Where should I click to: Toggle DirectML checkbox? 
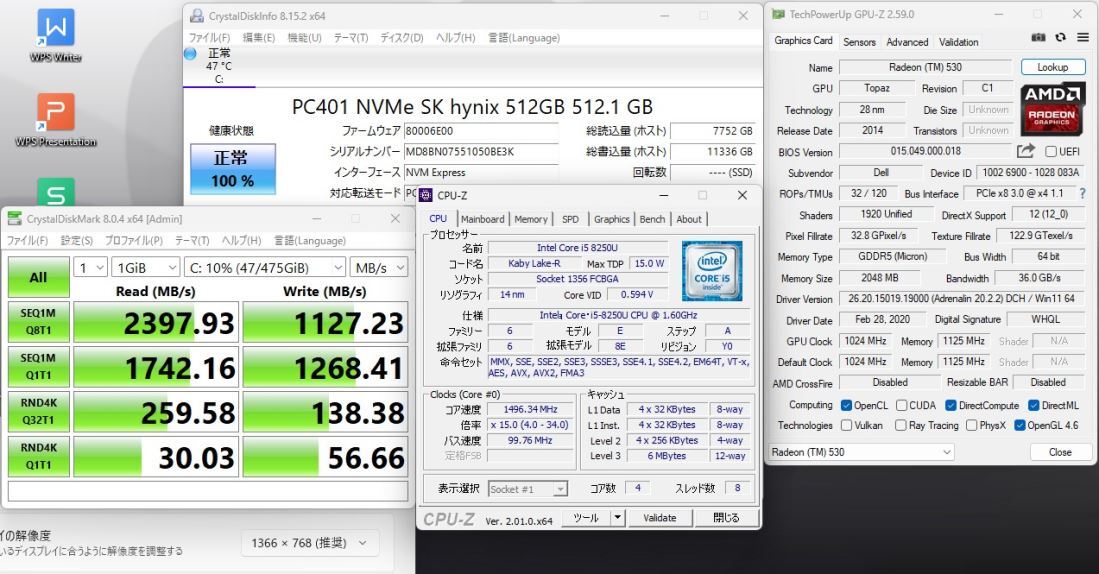click(x=1033, y=405)
